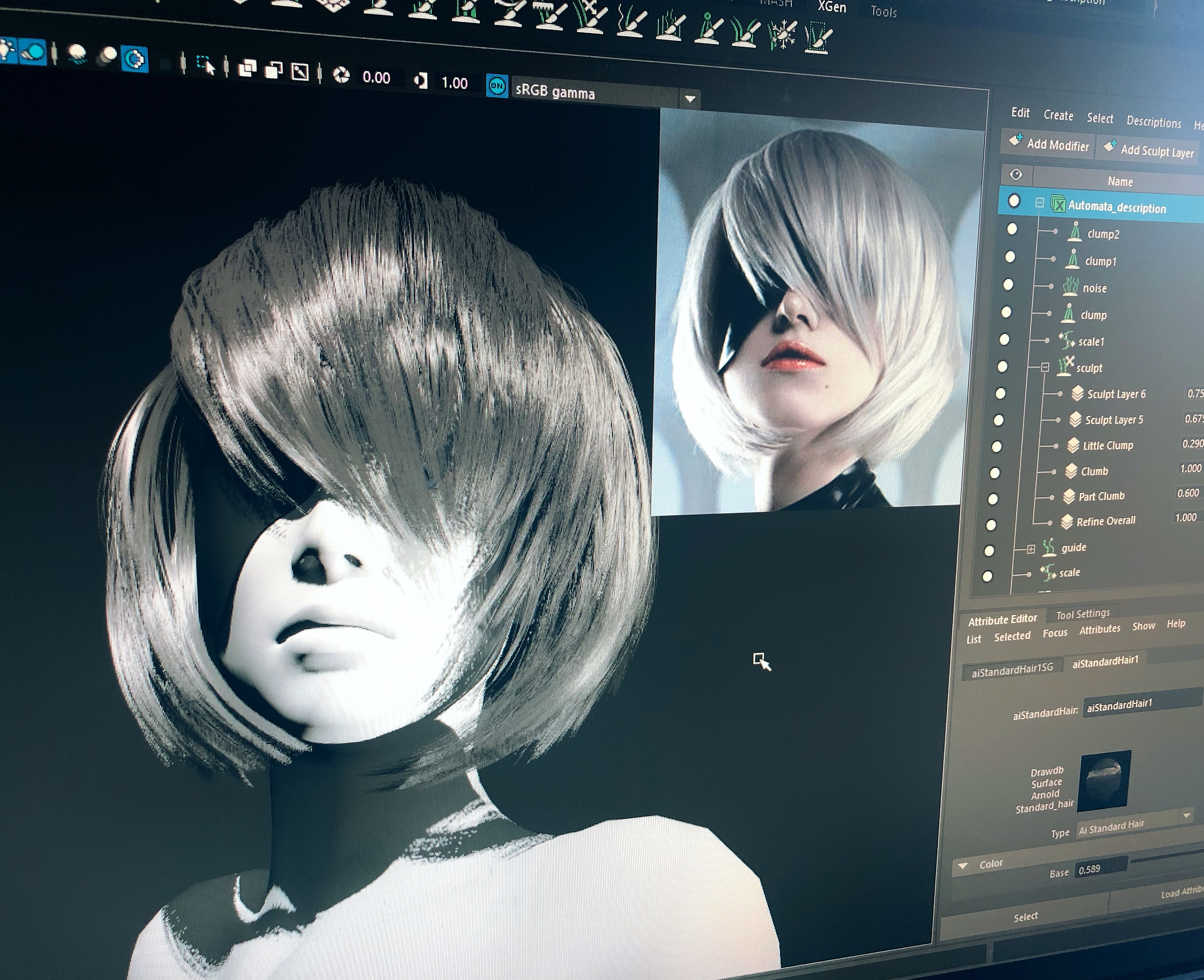The height and width of the screenshot is (980, 1204).
Task: Click the clump2 modifier icon
Action: [x=1075, y=231]
